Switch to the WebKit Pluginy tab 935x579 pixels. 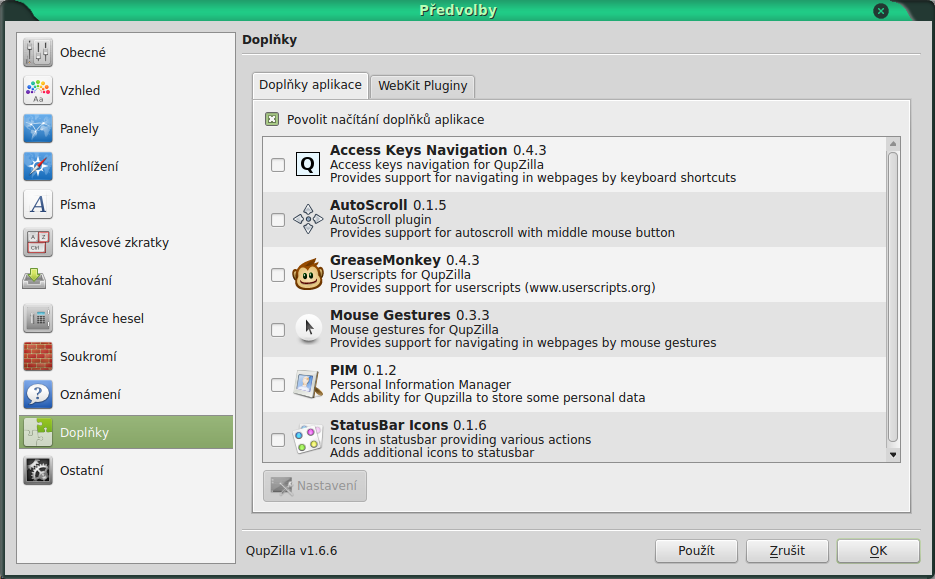click(423, 86)
